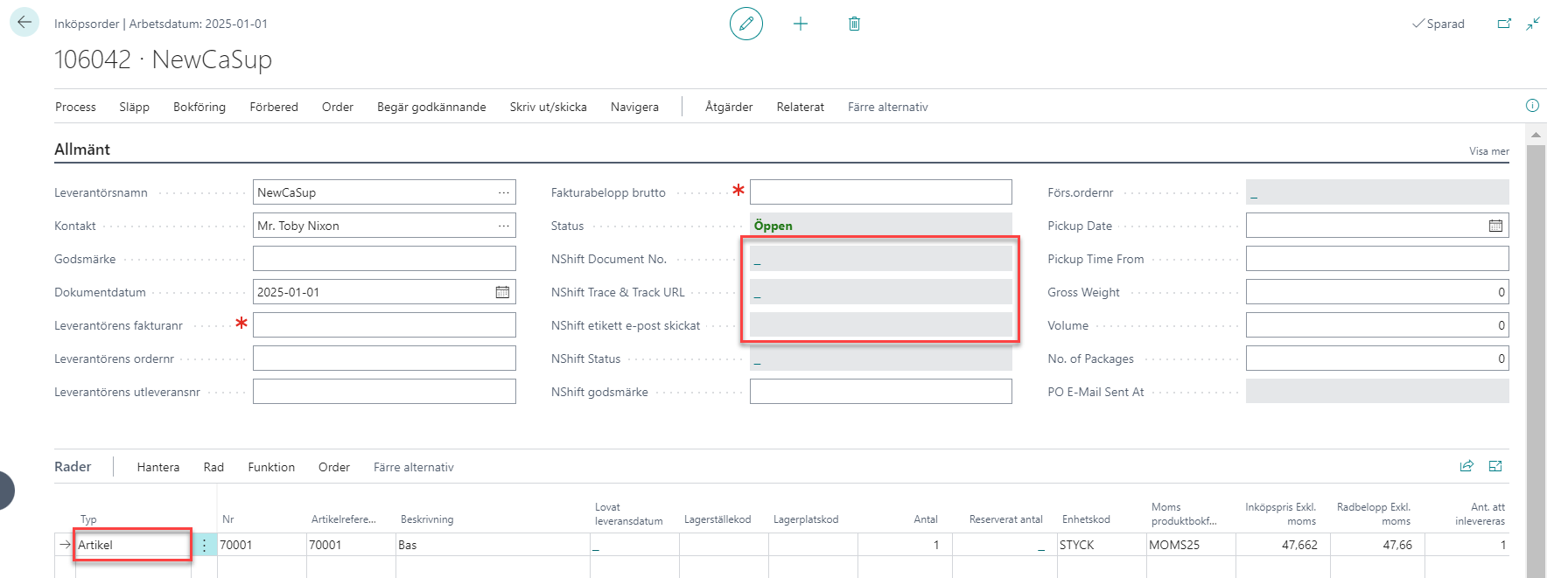The height and width of the screenshot is (578, 1568).
Task: Delete order using trash icon
Action: pyautogui.click(x=854, y=24)
